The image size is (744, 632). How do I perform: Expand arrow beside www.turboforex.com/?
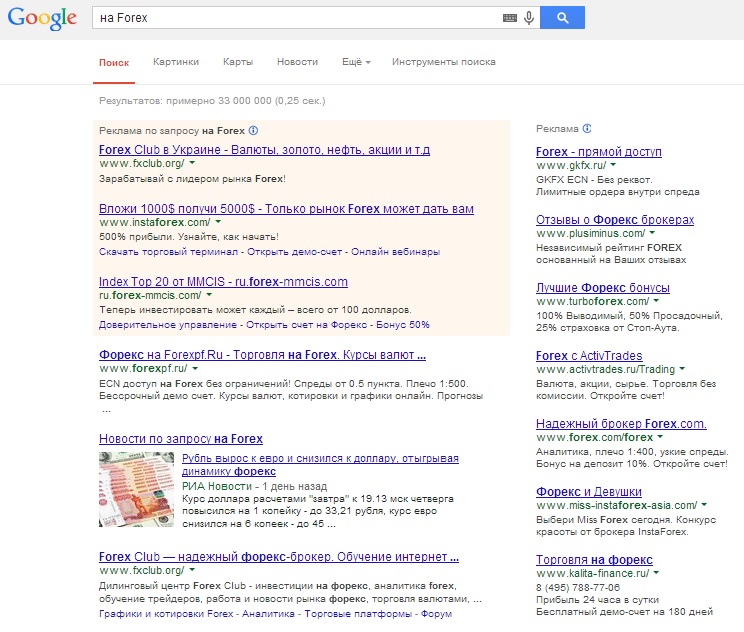pos(656,300)
